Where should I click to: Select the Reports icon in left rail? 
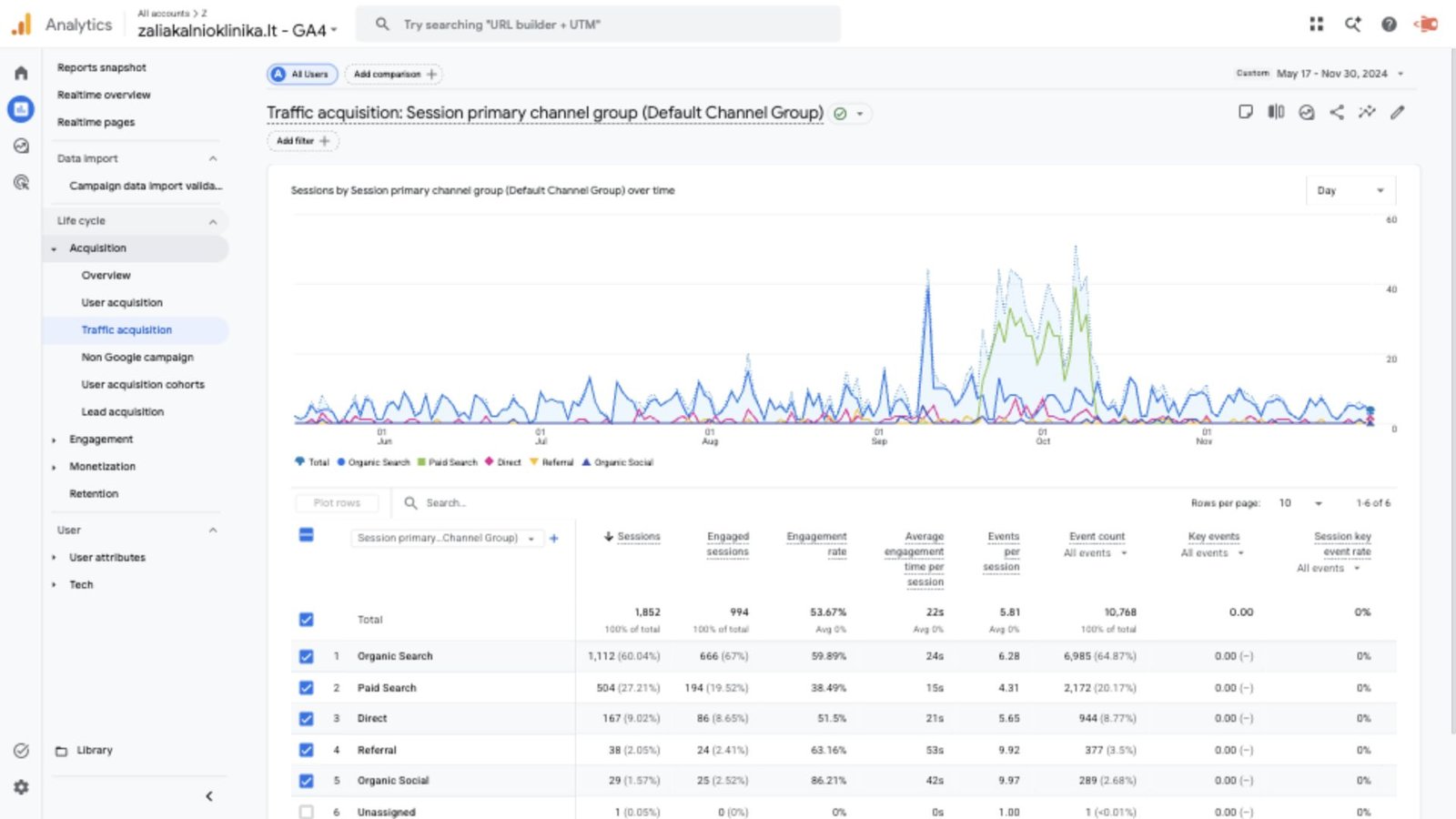tap(21, 109)
